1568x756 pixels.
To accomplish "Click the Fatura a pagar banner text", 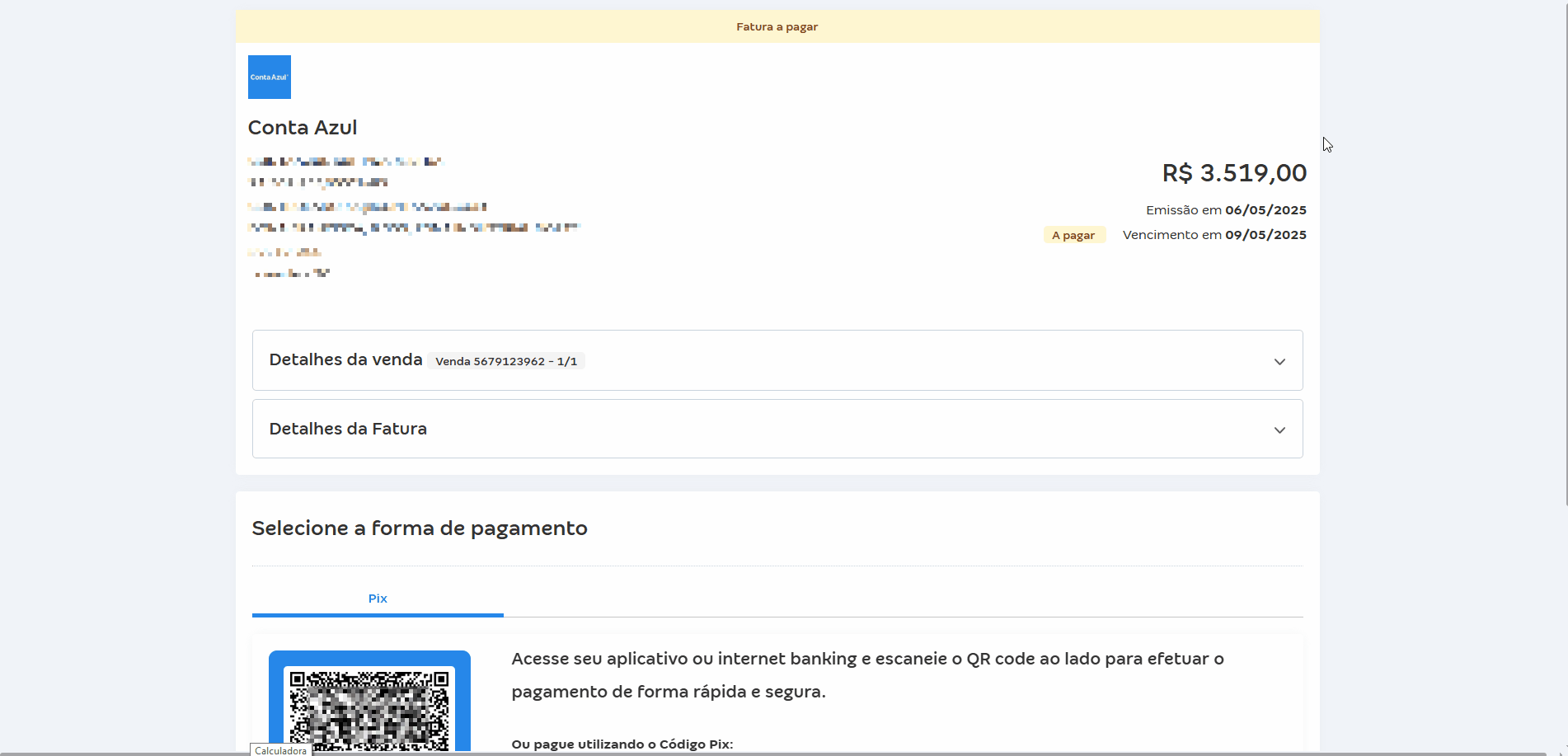I will (777, 26).
